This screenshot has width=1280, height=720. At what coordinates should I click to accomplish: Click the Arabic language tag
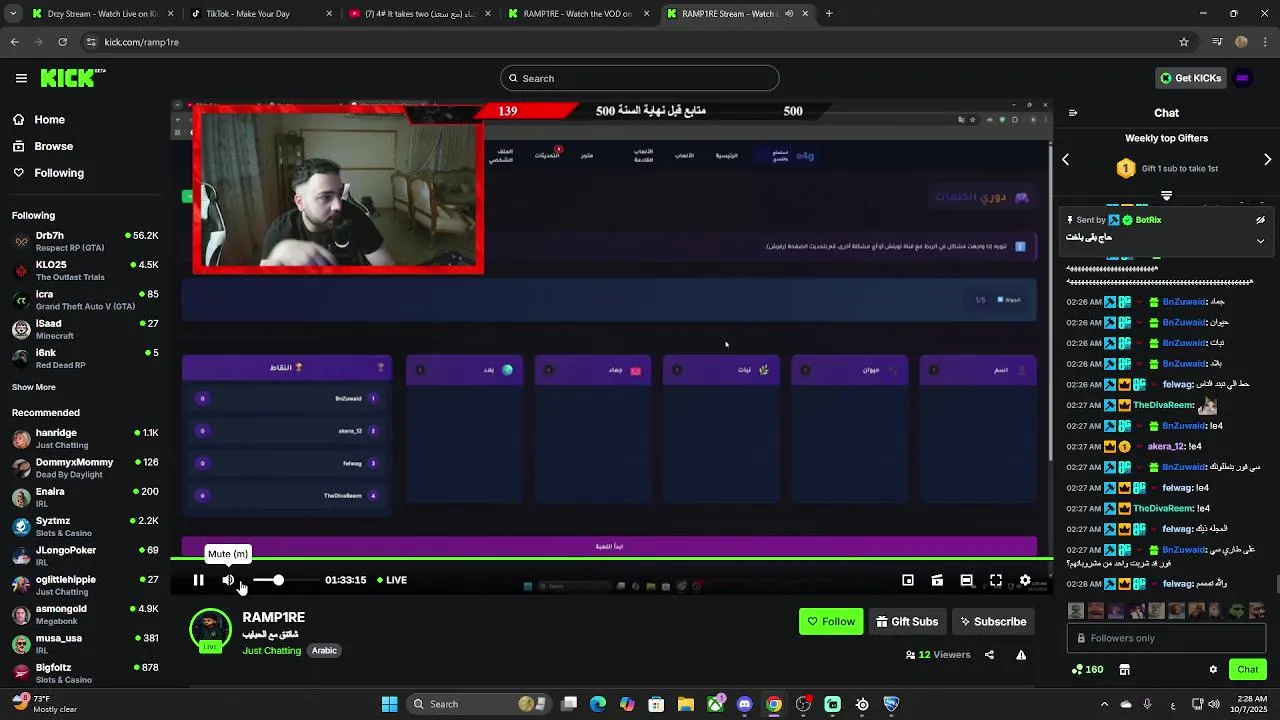click(x=324, y=650)
